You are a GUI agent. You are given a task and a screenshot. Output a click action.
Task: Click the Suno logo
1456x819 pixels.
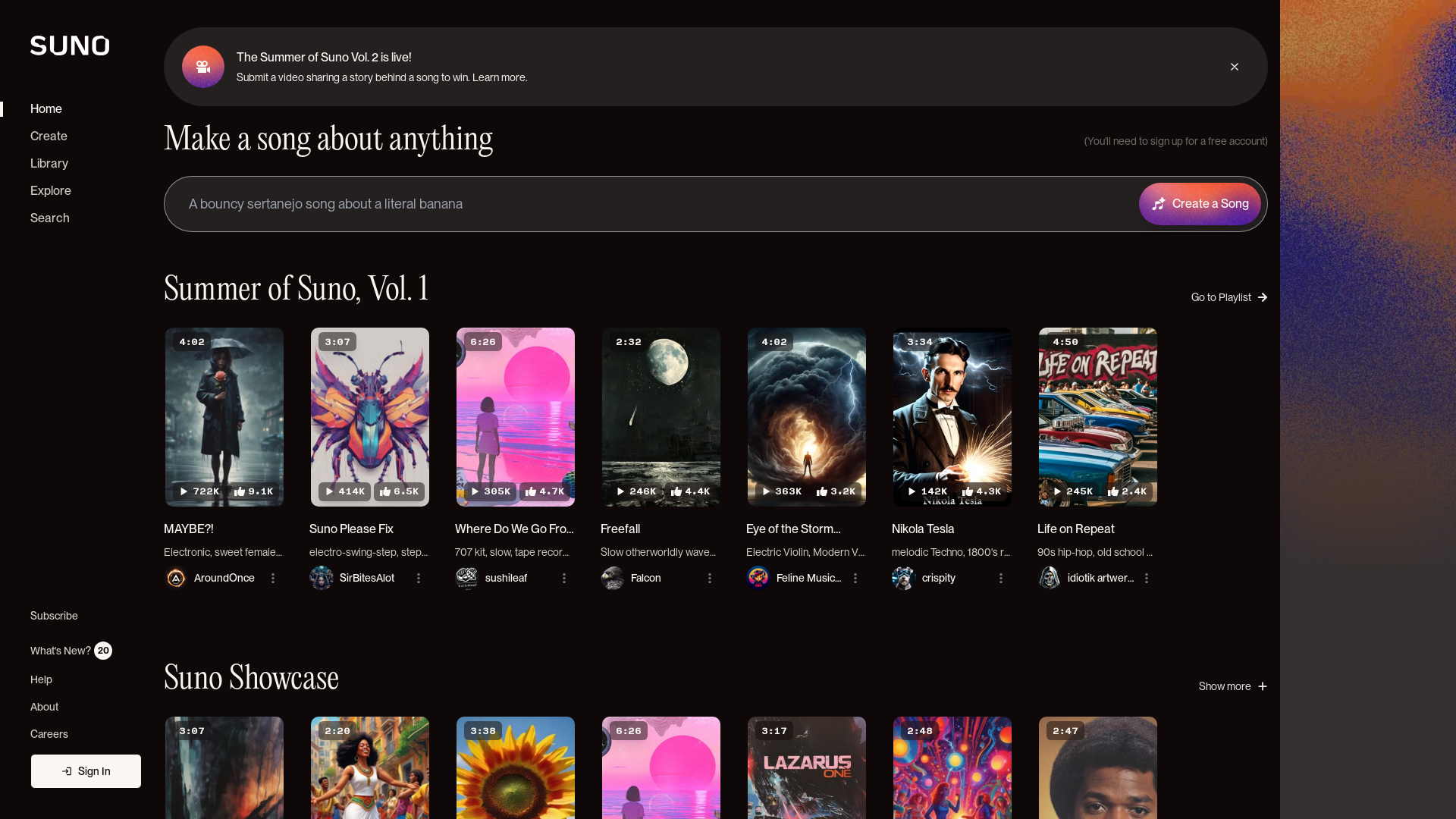point(70,45)
